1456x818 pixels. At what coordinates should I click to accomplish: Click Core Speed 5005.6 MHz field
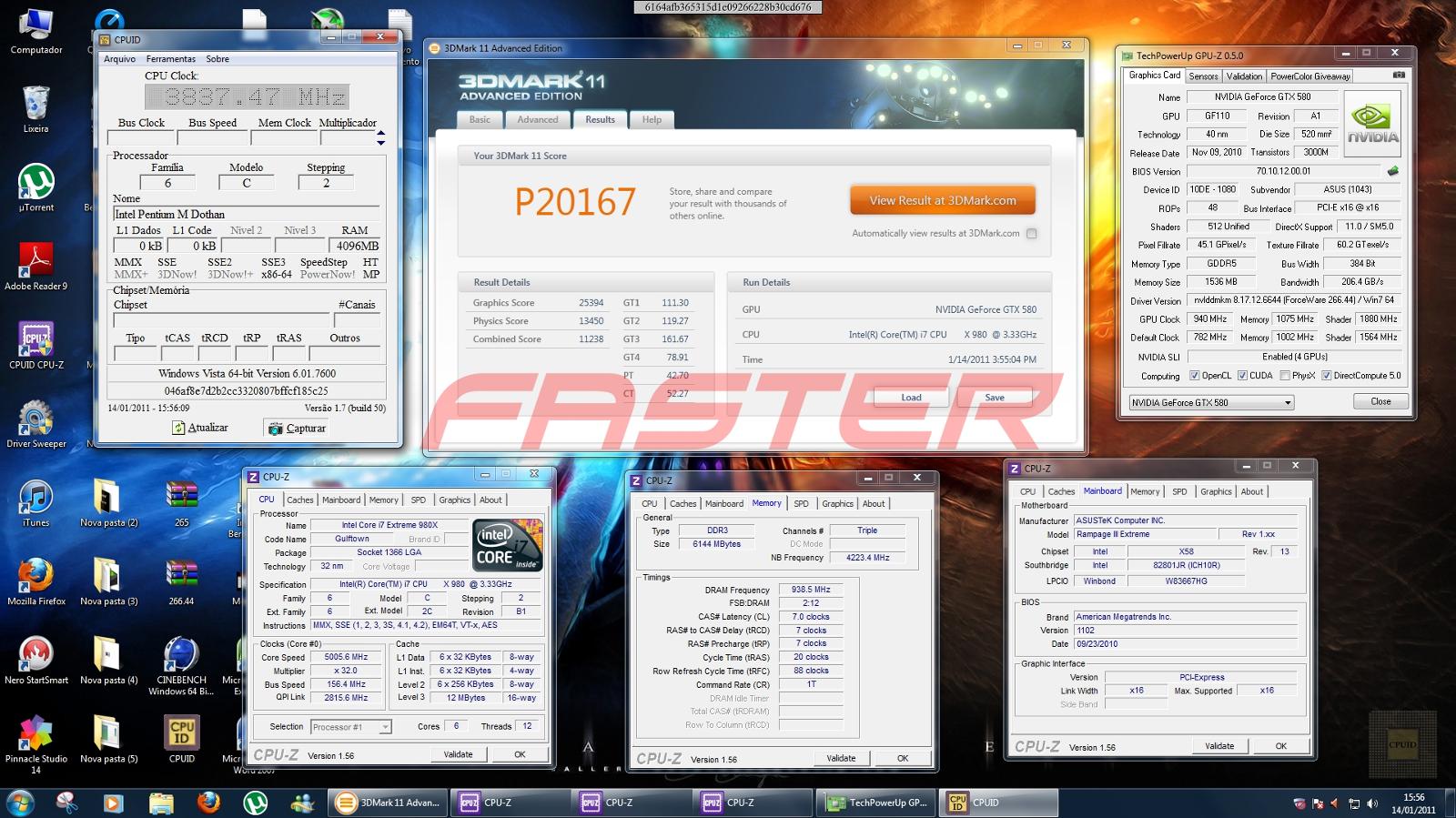coord(346,657)
